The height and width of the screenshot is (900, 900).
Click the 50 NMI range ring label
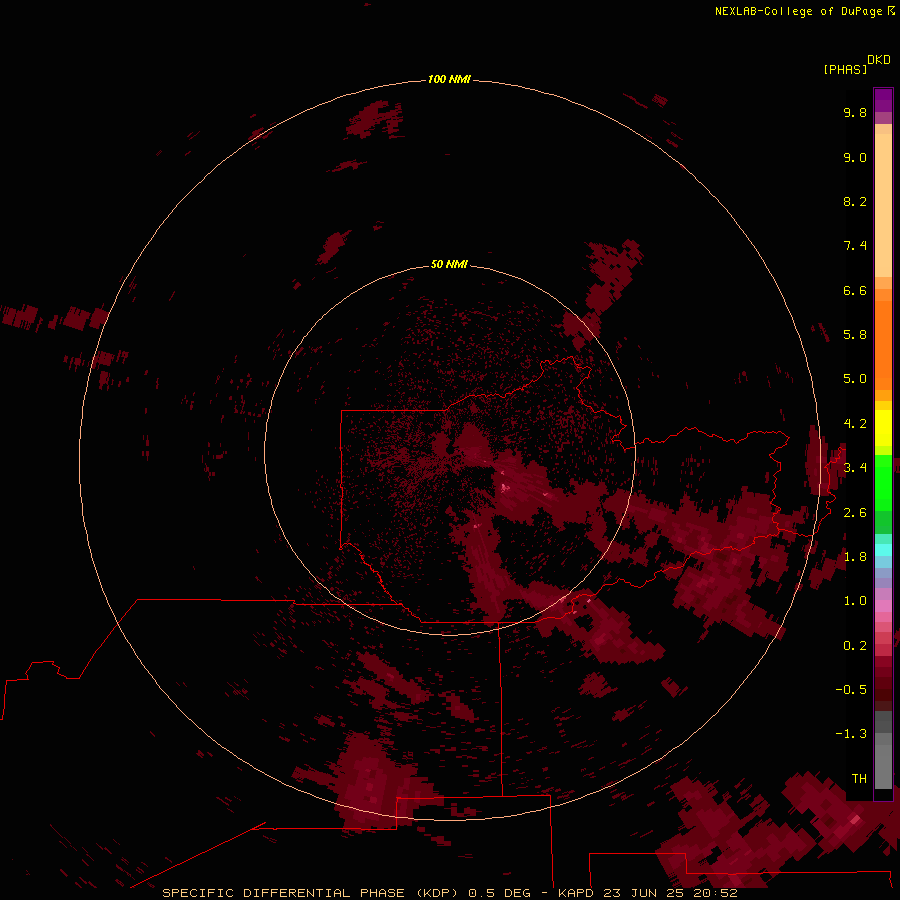(449, 264)
